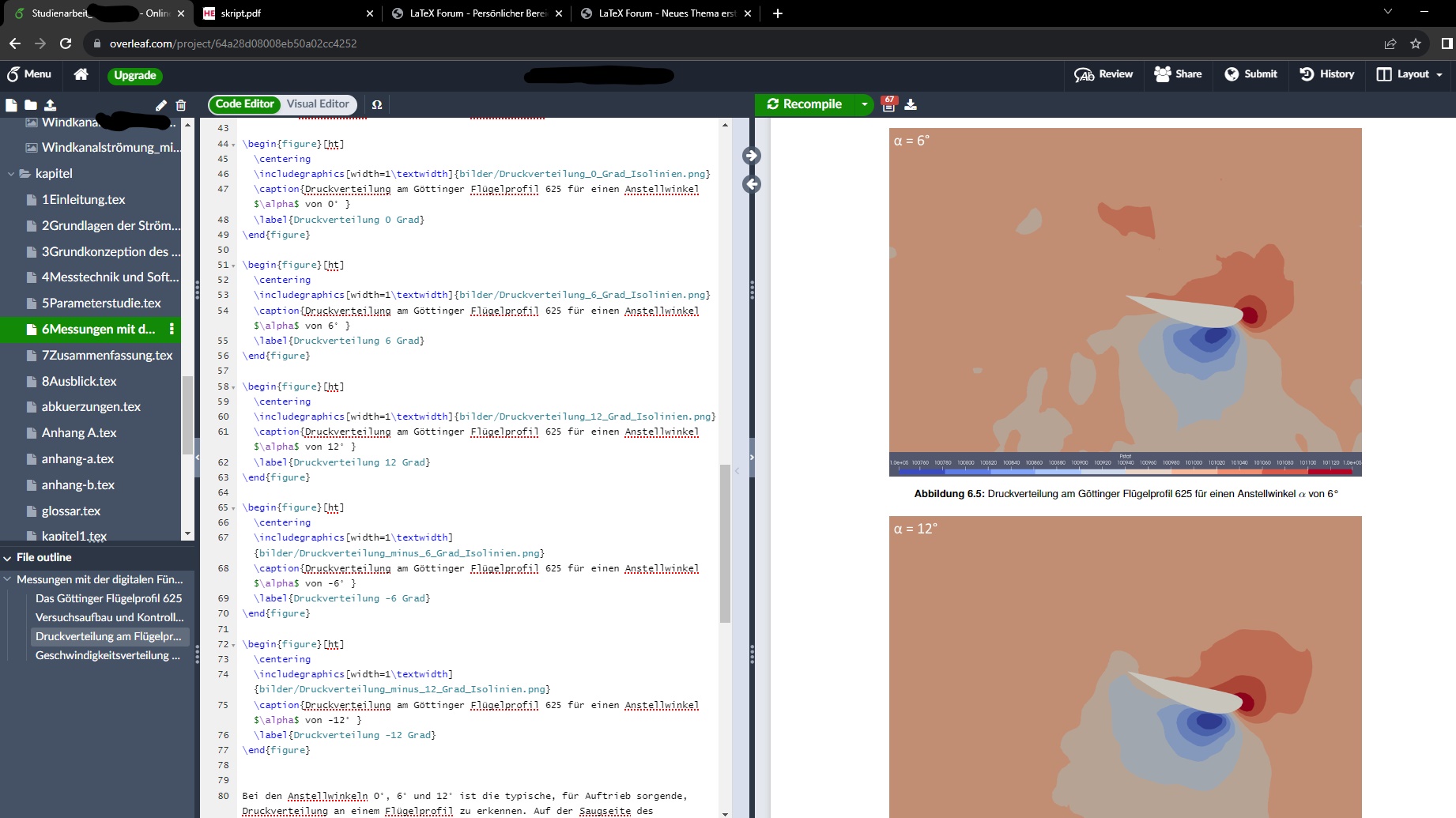Open the Overleaf Menu

(x=29, y=74)
